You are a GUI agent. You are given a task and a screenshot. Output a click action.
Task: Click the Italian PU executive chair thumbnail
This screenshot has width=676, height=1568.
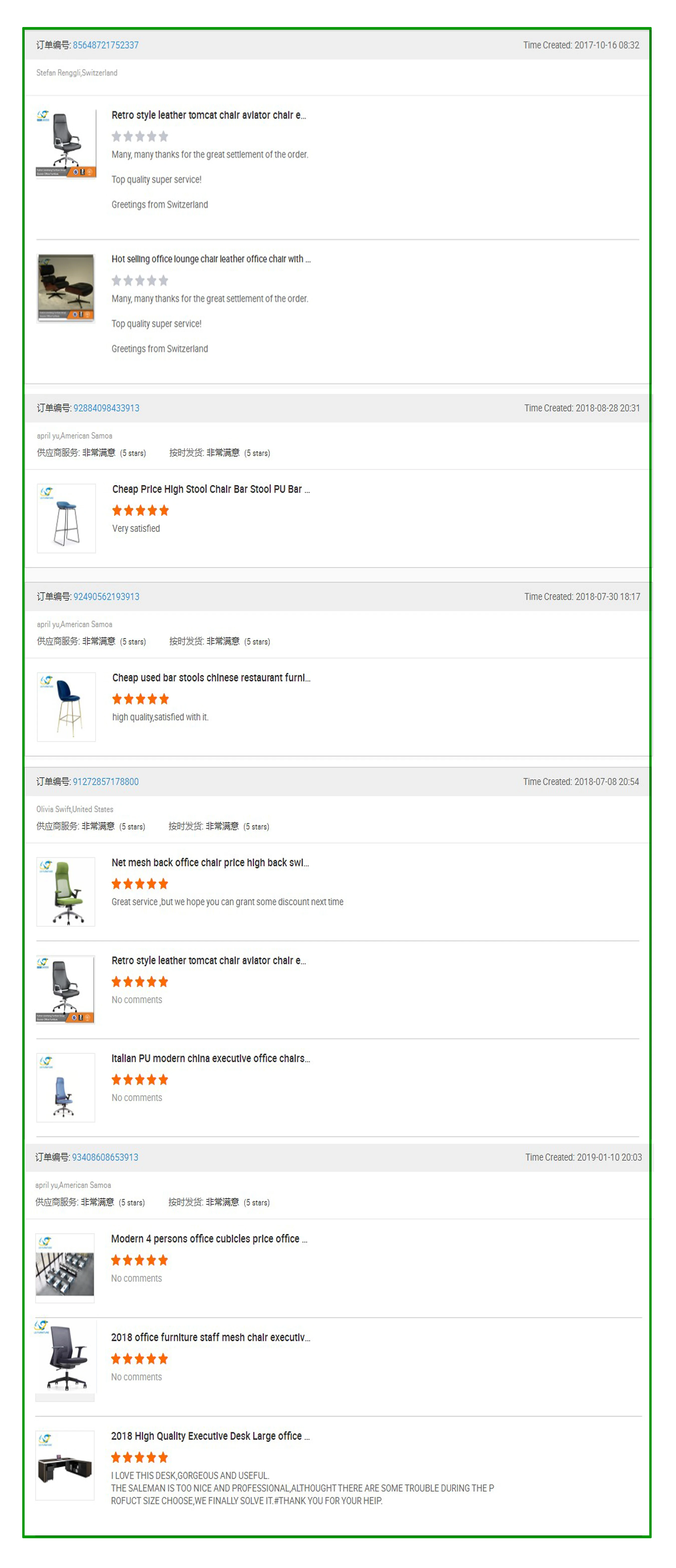66,1087
